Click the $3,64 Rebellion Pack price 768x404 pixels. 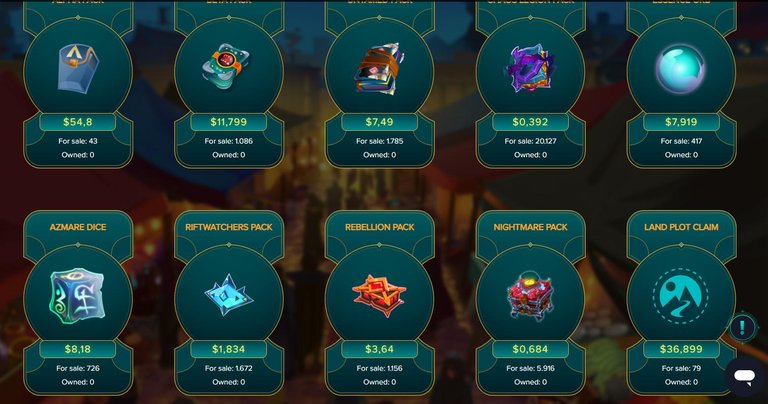(x=380, y=349)
